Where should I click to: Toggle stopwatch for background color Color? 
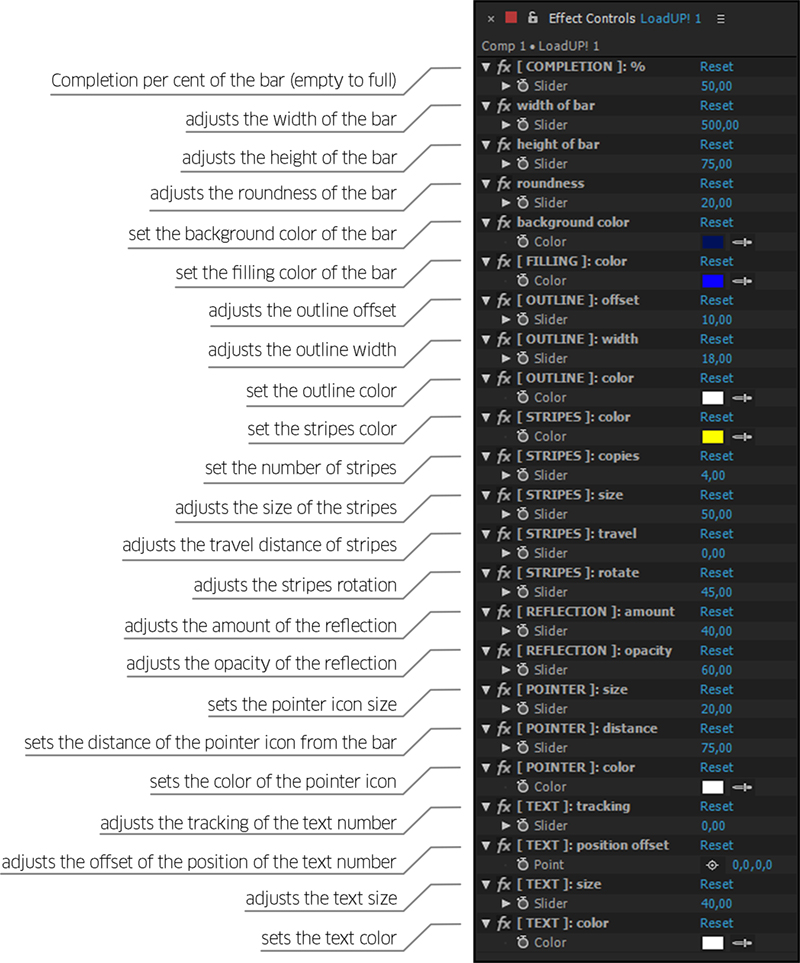(522, 241)
